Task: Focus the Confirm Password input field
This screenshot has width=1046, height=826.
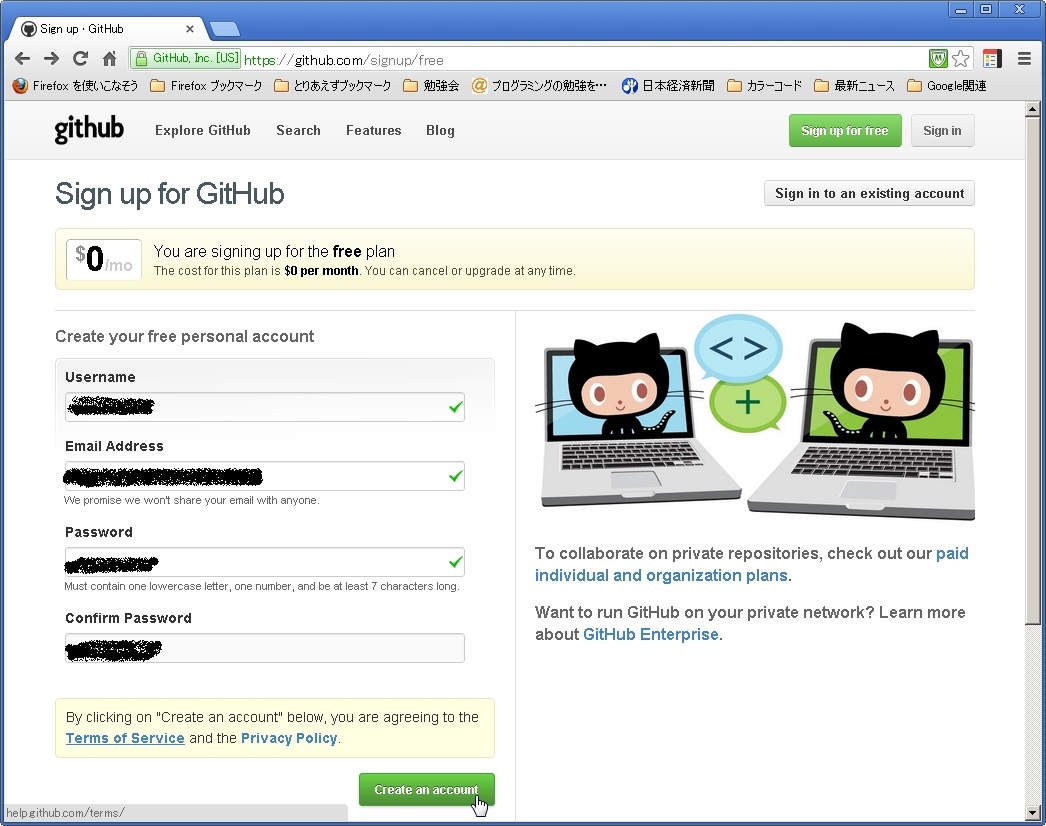Action: (264, 648)
